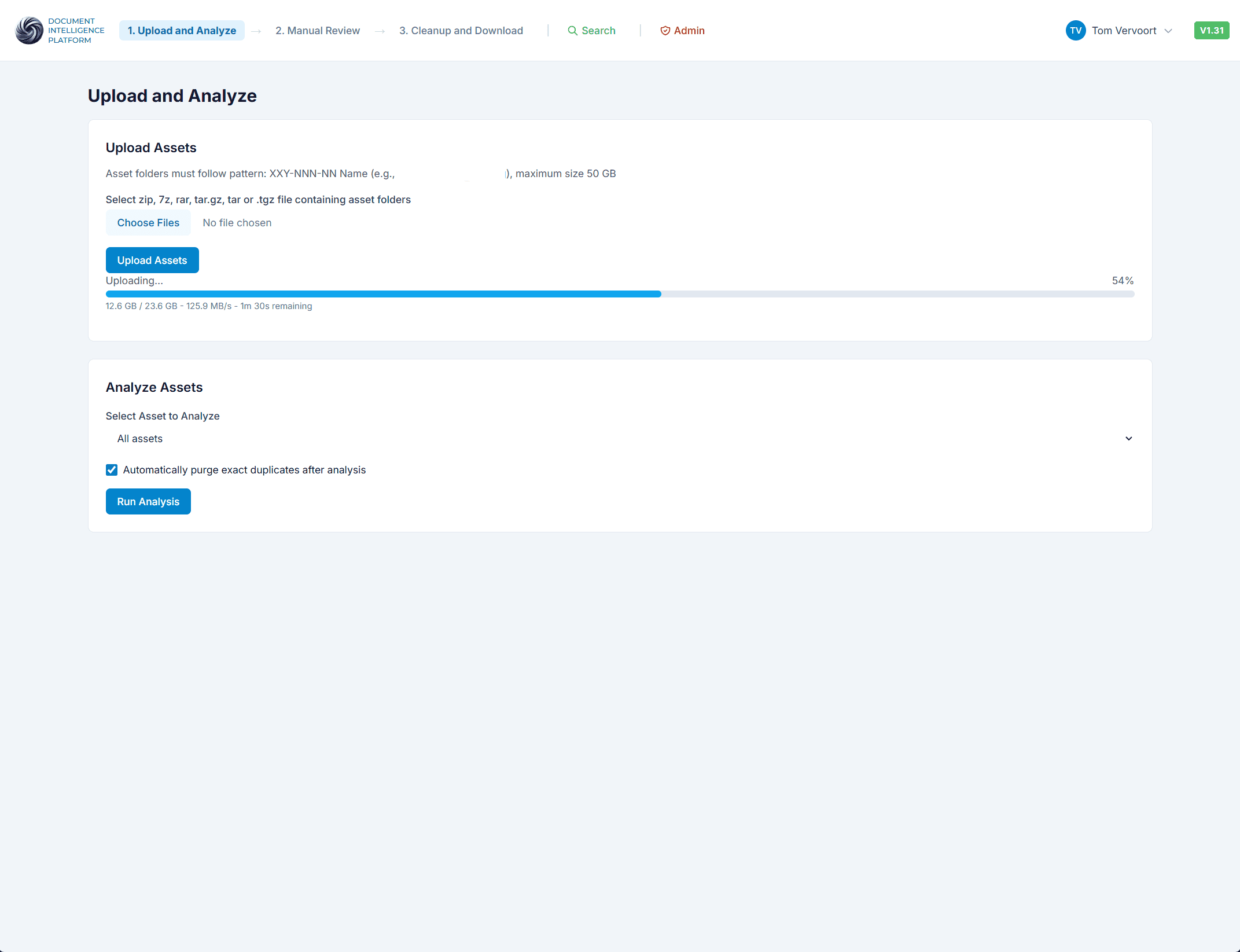Click the upload progress bar at 54%
The image size is (1240, 952).
point(619,294)
